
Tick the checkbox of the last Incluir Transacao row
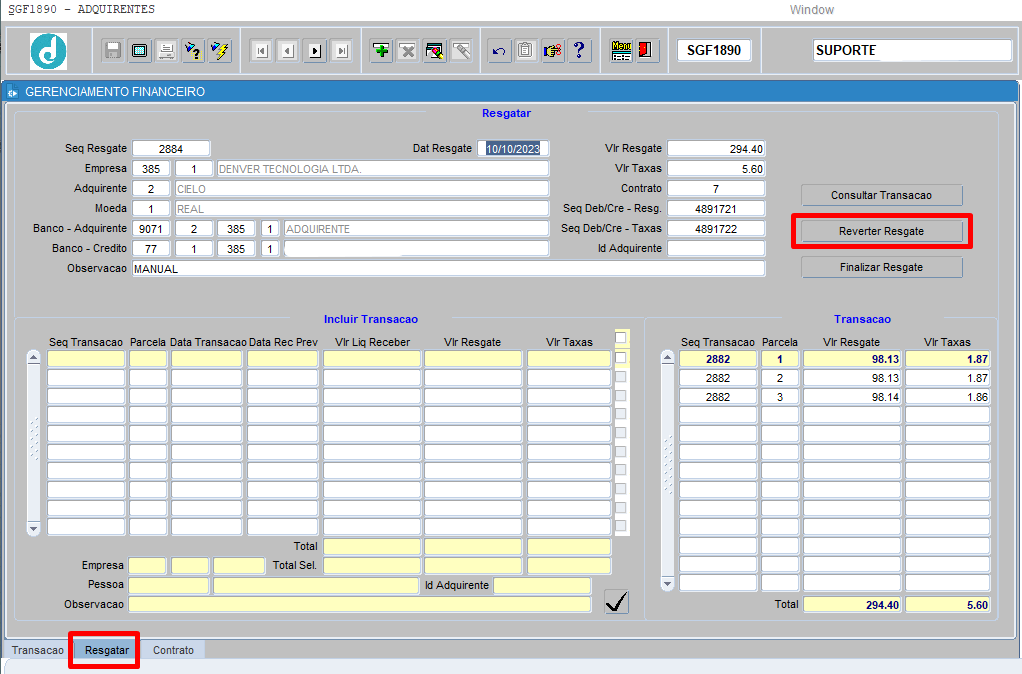click(620, 526)
